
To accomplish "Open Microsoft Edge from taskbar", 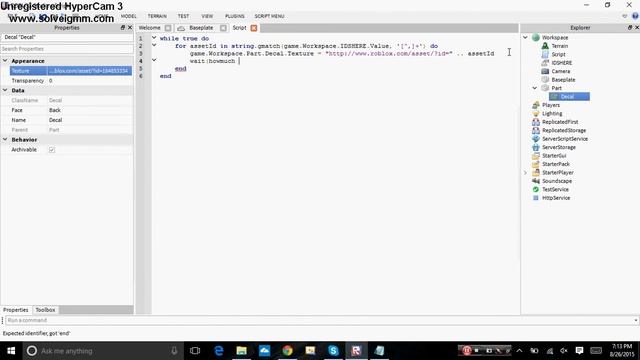I will [219, 351].
